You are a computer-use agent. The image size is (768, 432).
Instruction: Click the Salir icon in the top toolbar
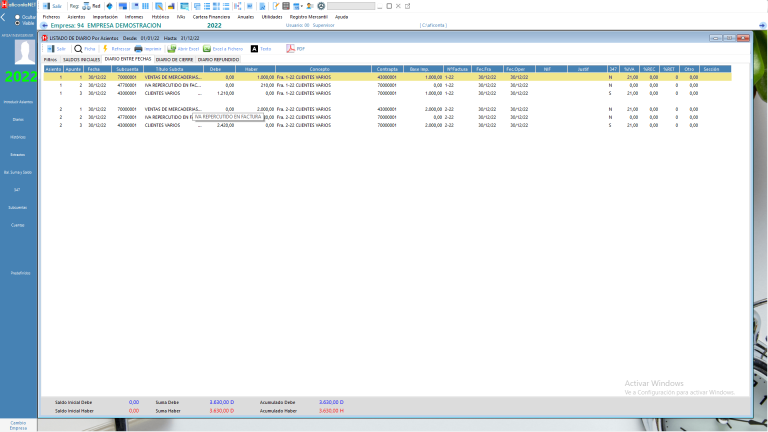click(47, 6)
